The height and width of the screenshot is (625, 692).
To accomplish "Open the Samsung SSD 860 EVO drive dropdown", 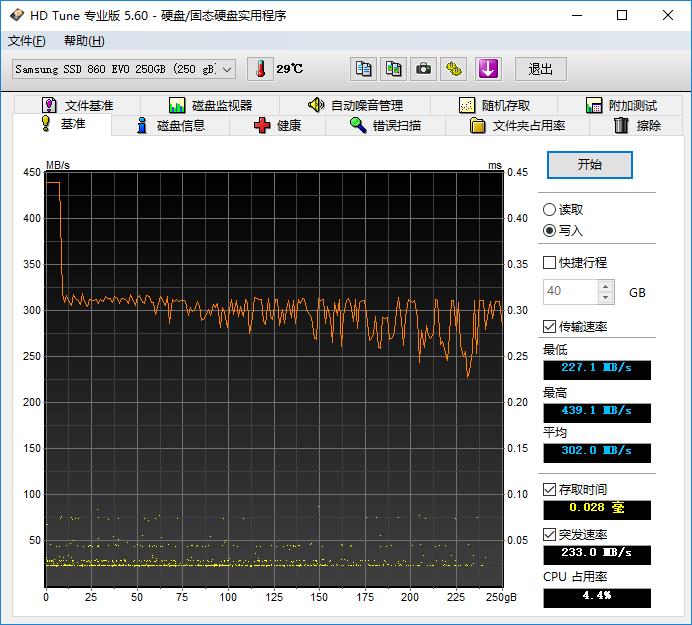I will tap(124, 69).
